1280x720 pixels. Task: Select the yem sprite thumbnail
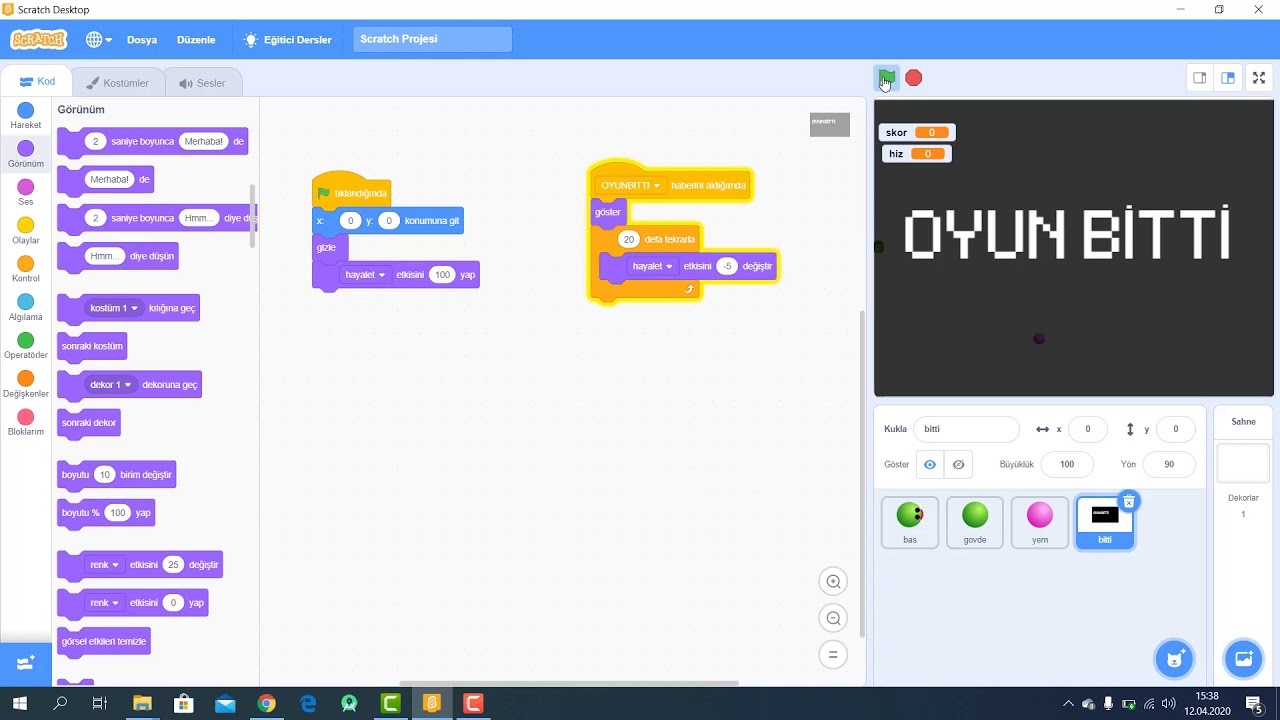point(1040,522)
